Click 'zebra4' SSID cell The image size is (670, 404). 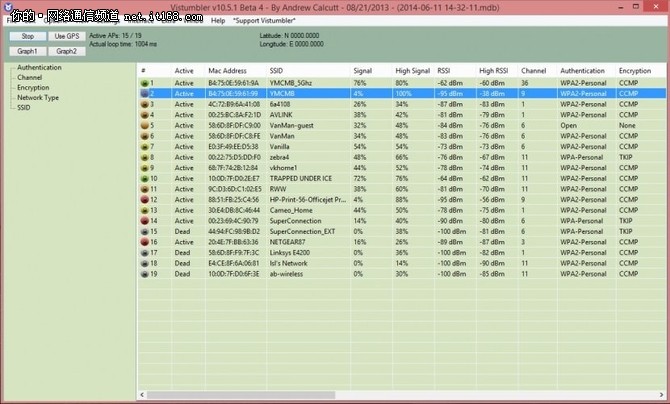click(x=279, y=157)
